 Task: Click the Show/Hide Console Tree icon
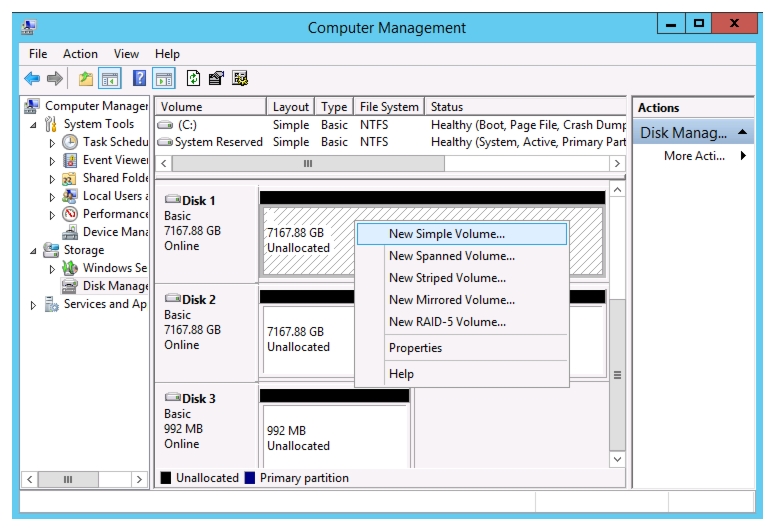pos(110,78)
